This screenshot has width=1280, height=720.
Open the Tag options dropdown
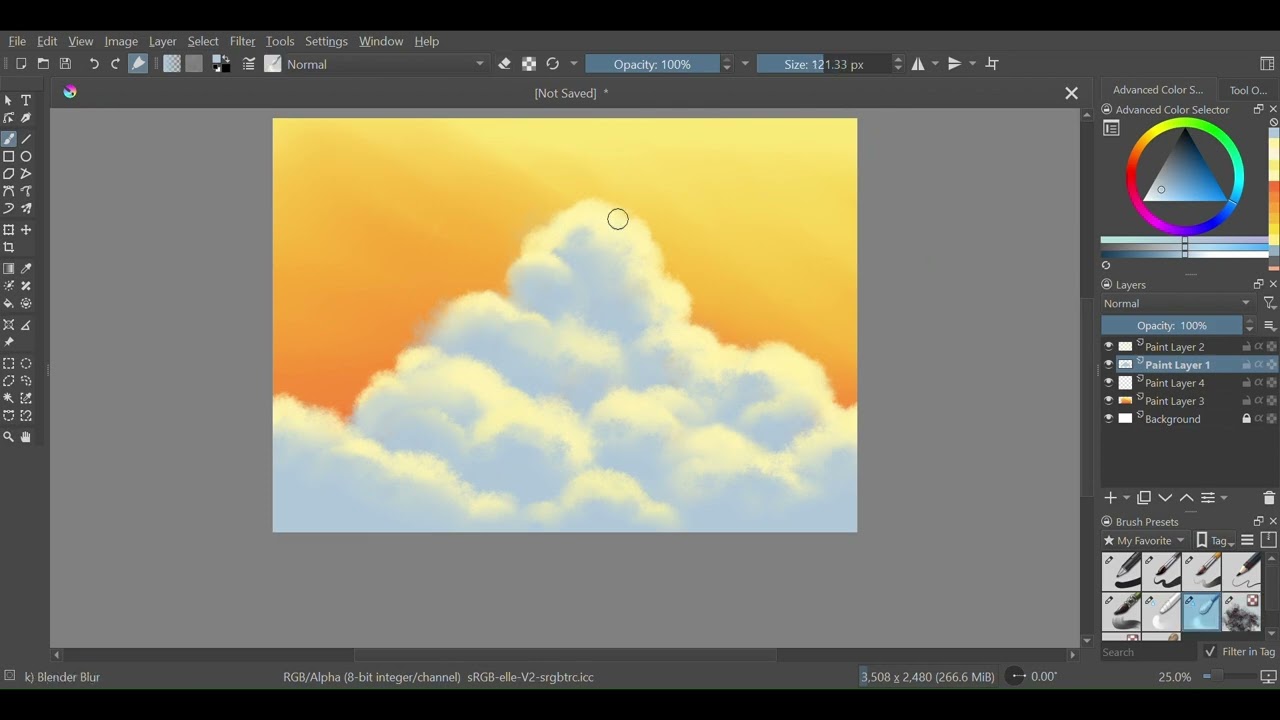coord(1216,541)
